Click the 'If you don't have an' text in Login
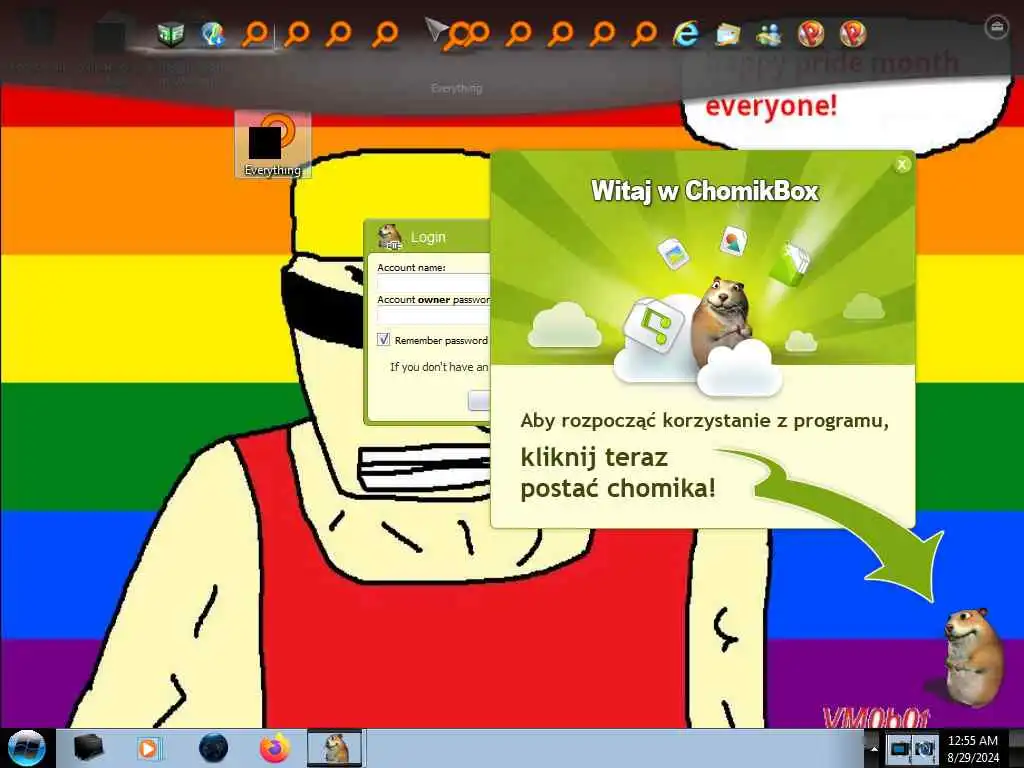 point(440,367)
